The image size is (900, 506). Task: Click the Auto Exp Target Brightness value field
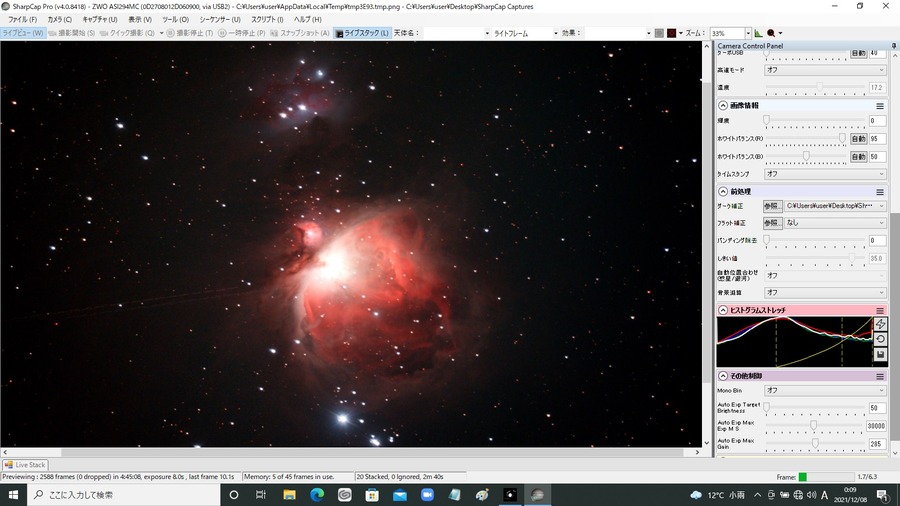coord(876,408)
